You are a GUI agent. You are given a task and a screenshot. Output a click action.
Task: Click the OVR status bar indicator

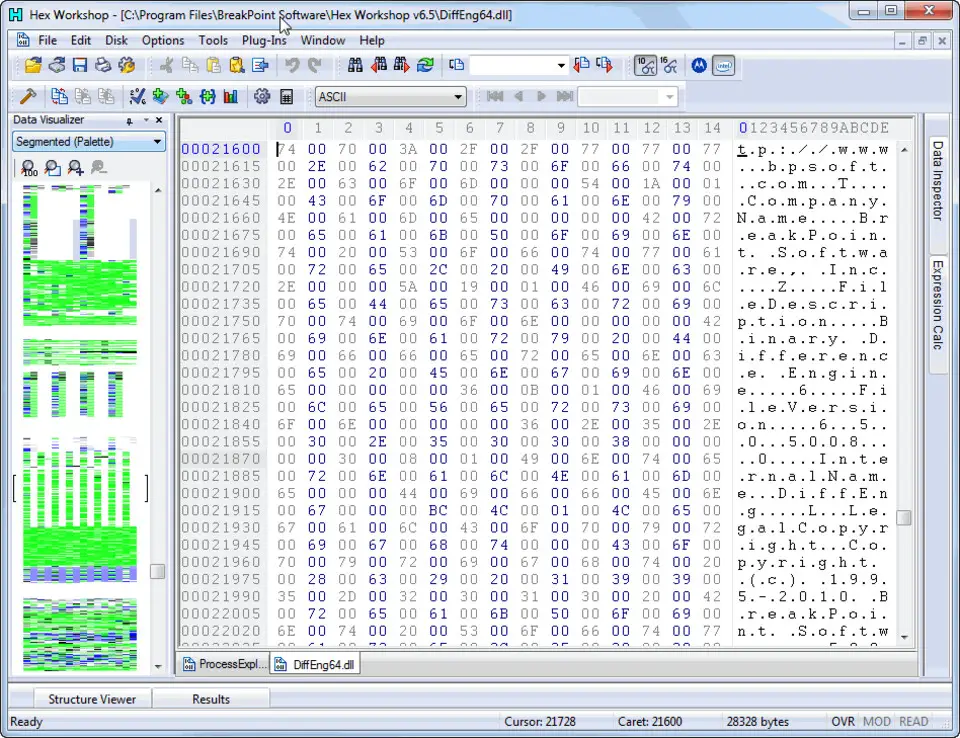coord(842,721)
